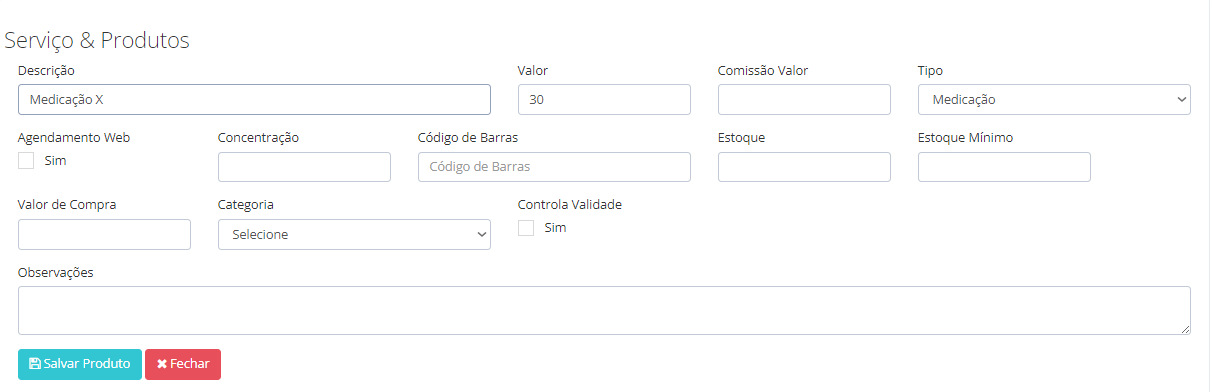1214x392 pixels.
Task: Click the floppy disk icon on Salvar Produto
Action: (35, 364)
